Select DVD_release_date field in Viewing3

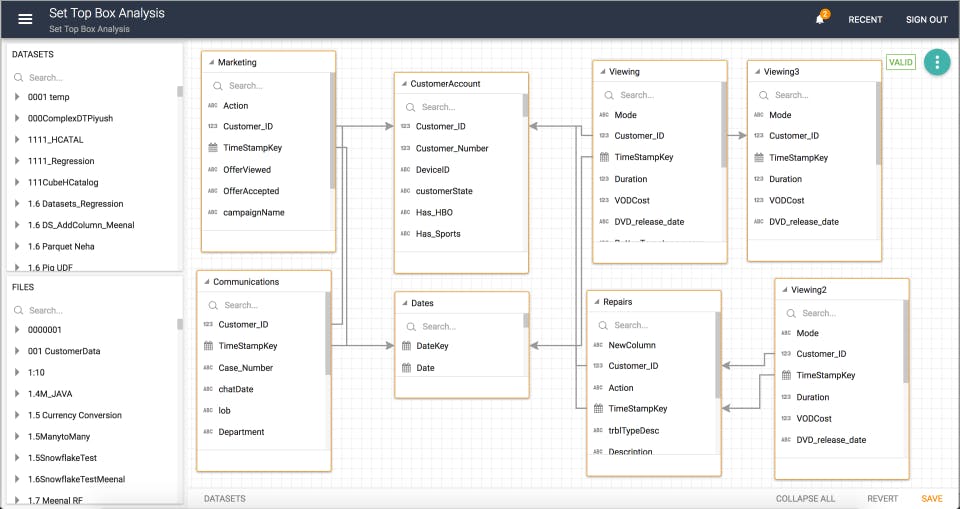(804, 222)
